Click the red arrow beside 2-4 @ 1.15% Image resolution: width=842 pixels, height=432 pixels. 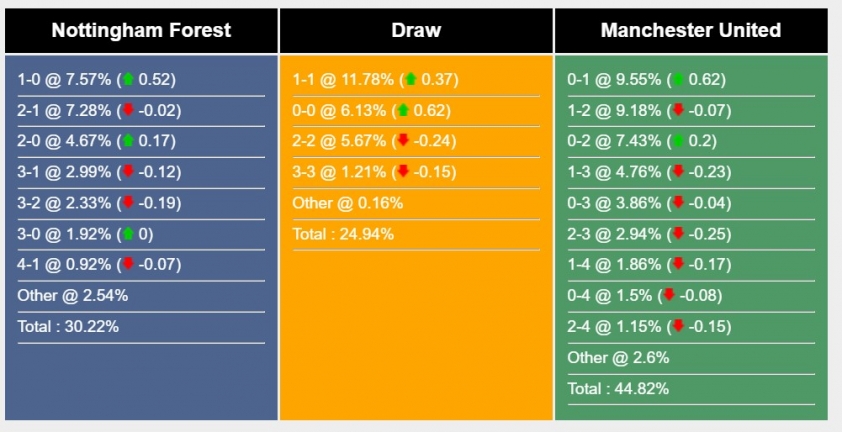pos(678,326)
